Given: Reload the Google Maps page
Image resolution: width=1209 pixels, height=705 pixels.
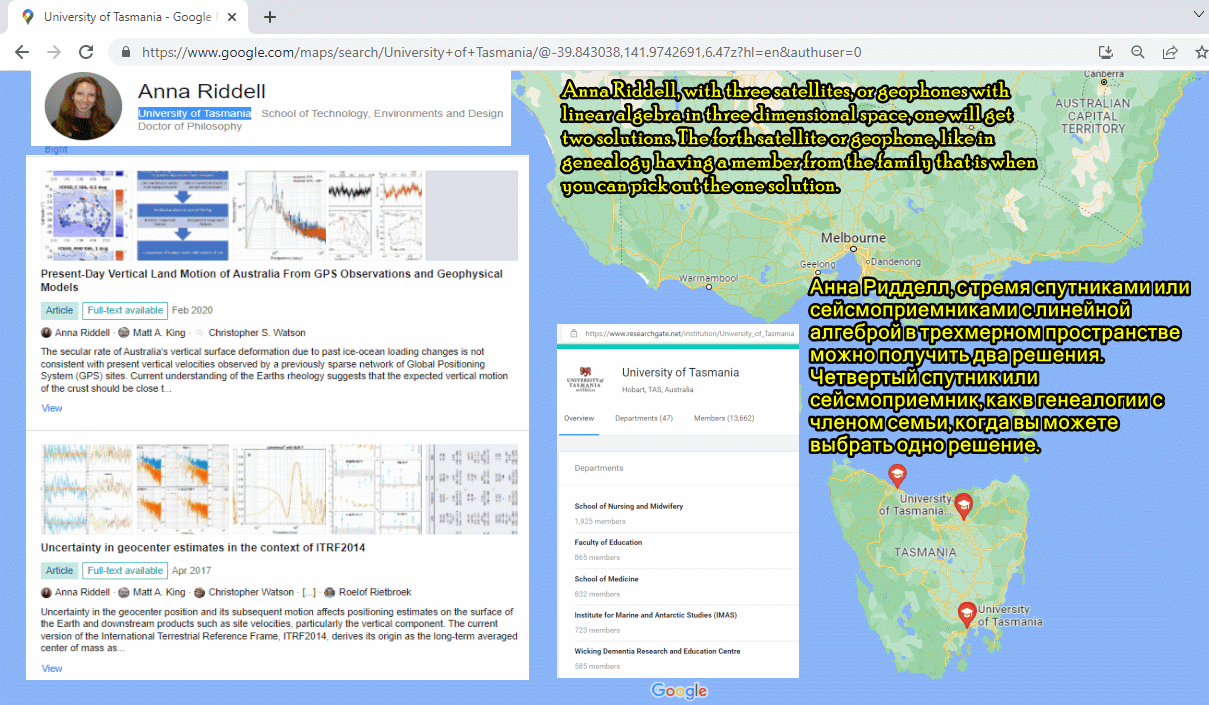Looking at the screenshot, I should click(86, 52).
